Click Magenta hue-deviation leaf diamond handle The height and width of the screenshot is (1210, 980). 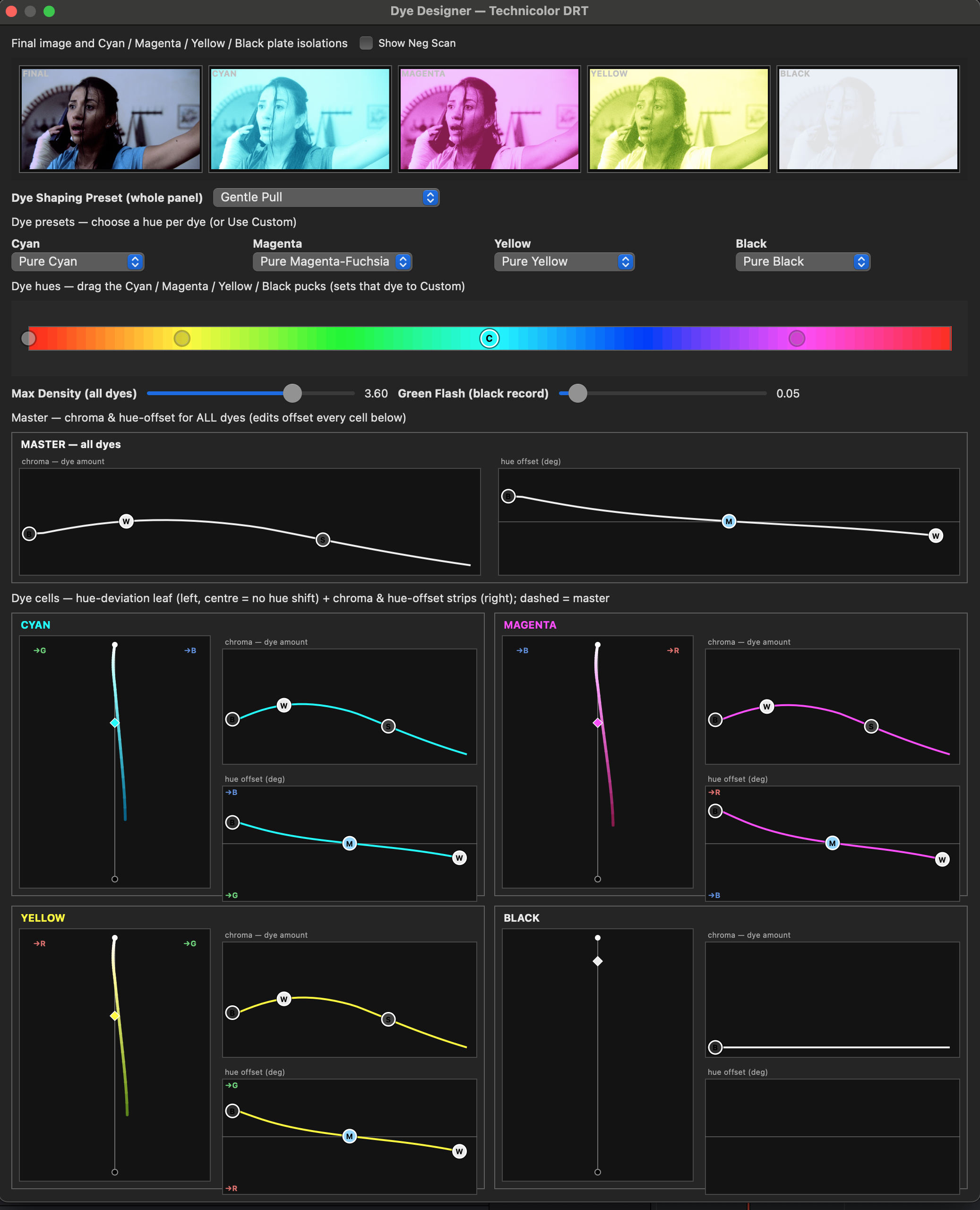[597, 723]
